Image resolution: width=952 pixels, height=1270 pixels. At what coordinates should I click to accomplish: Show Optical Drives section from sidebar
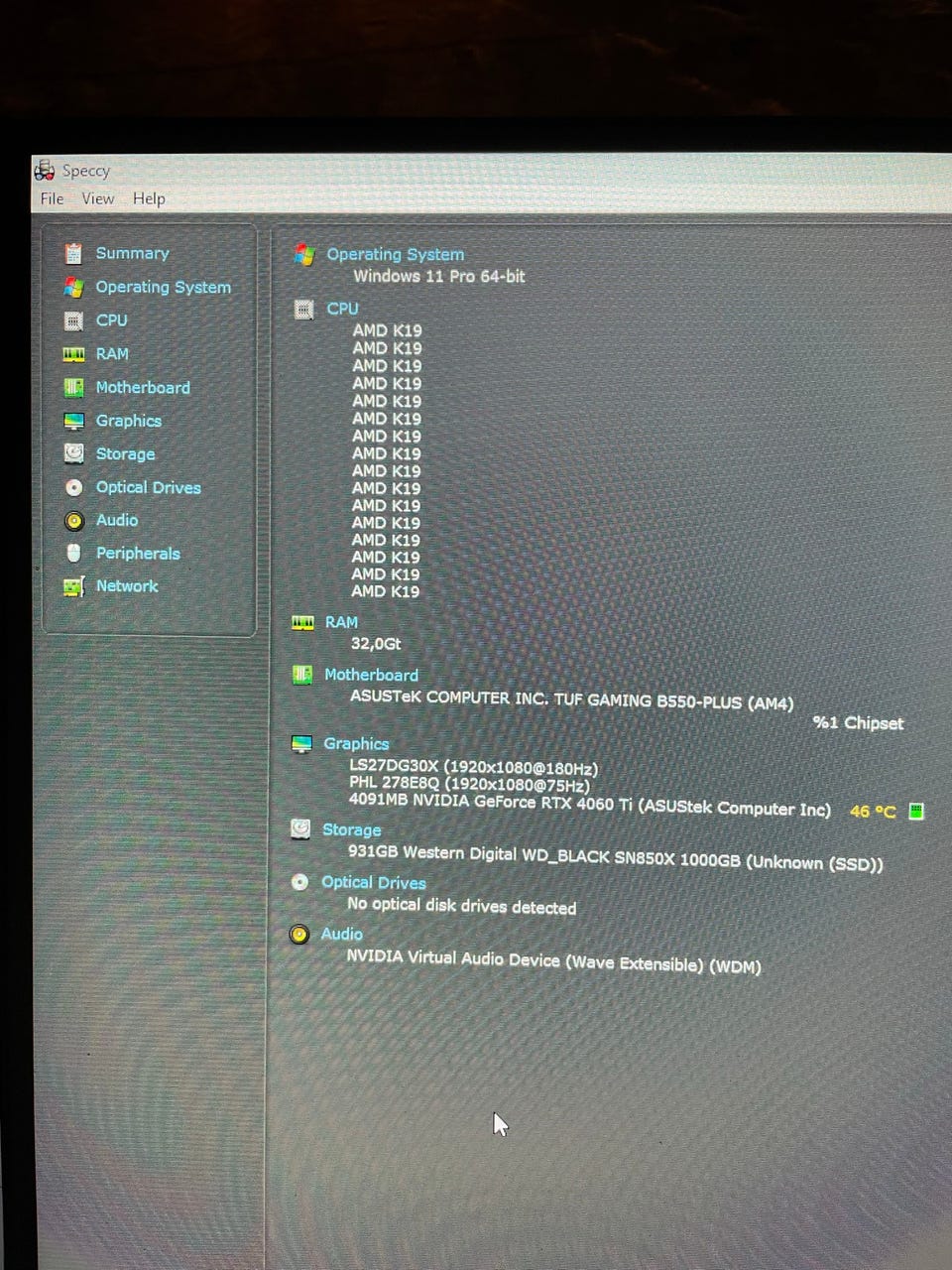148,487
